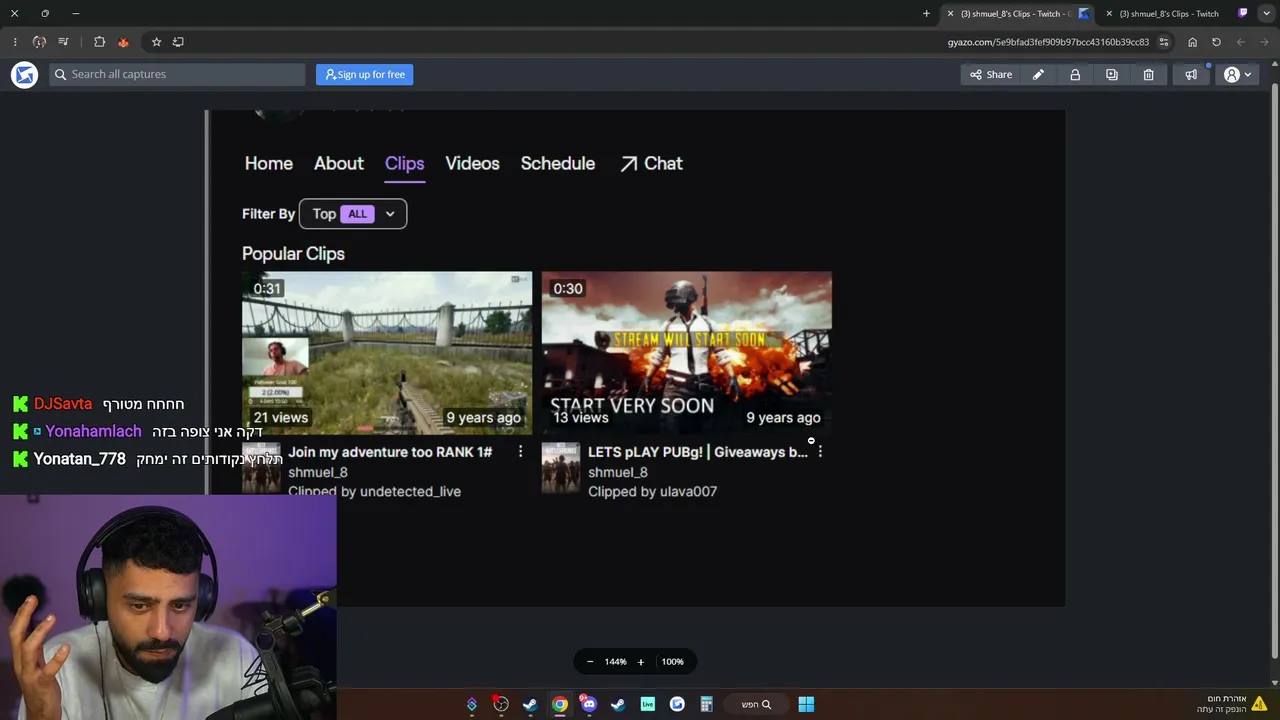Switch to the shmuel_8's Clips Twitch tab
Screen dimensions: 1280x720
click(1175, 14)
